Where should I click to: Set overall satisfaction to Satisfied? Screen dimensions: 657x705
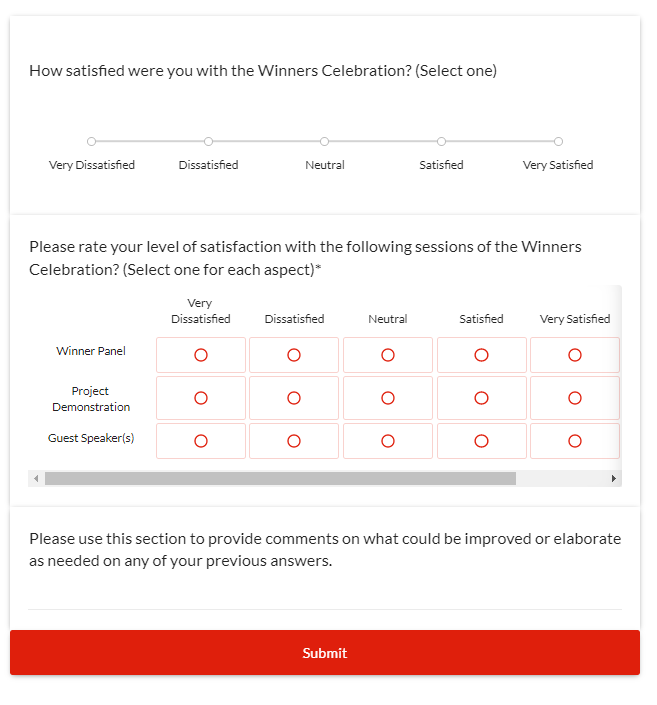[x=441, y=142]
